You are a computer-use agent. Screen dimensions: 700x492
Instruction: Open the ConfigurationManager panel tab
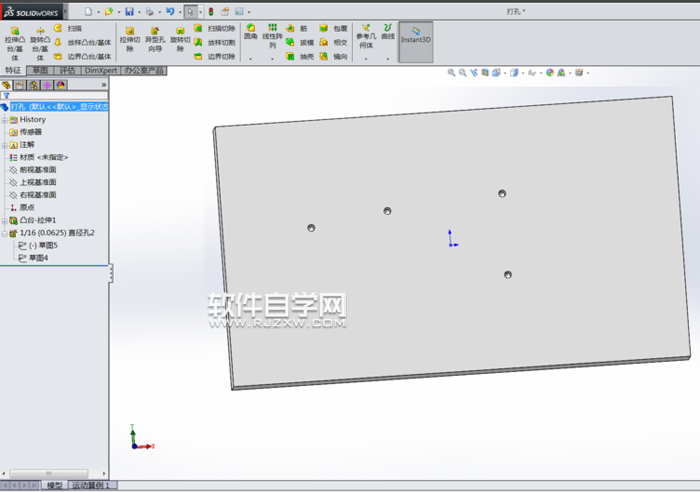pos(33,85)
